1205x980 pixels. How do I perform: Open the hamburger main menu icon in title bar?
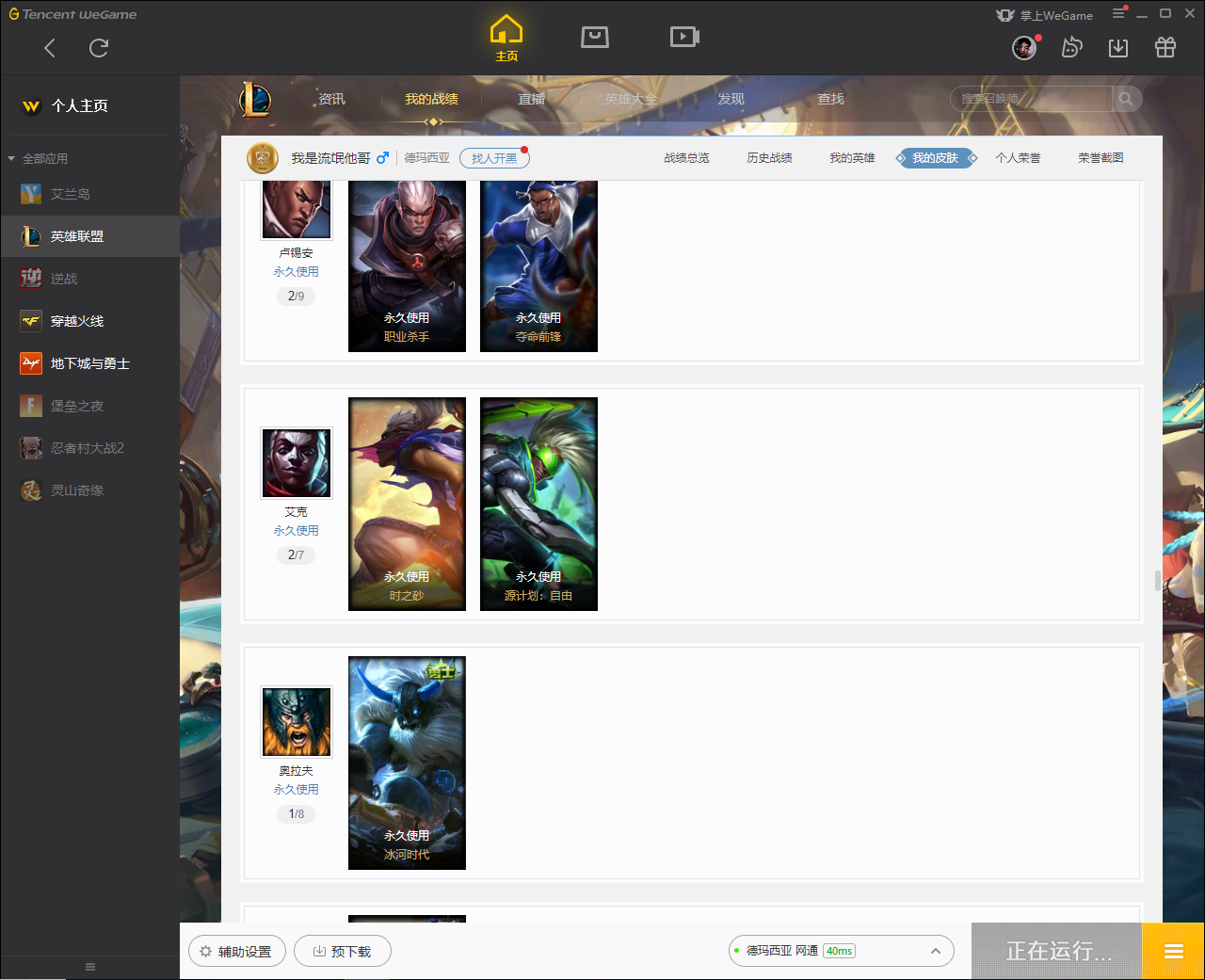[1118, 13]
